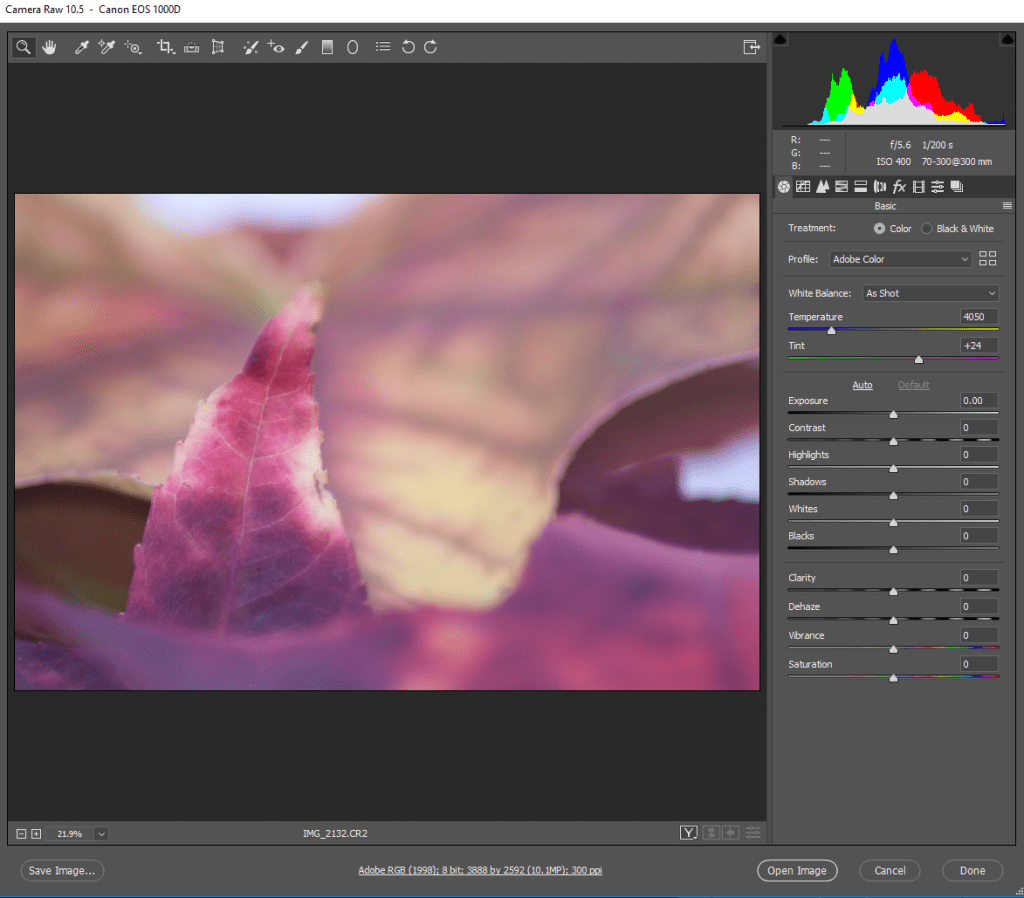Click the Open Image button
This screenshot has width=1024, height=898.
click(x=796, y=871)
